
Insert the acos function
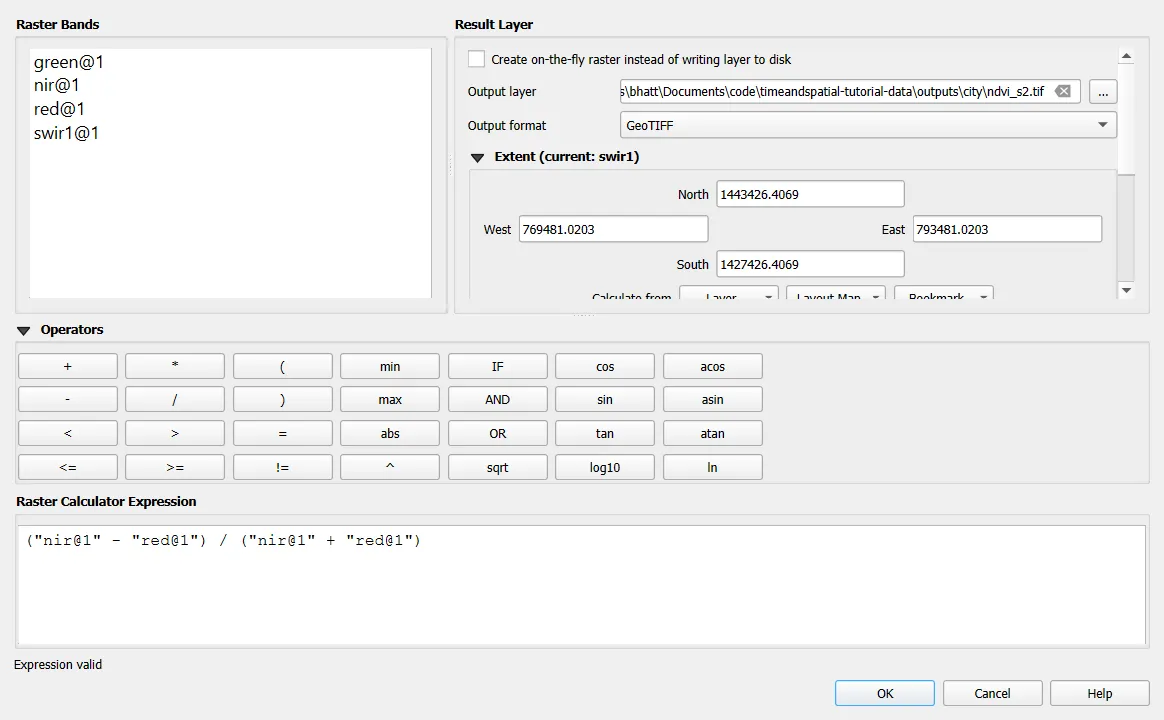pos(713,366)
